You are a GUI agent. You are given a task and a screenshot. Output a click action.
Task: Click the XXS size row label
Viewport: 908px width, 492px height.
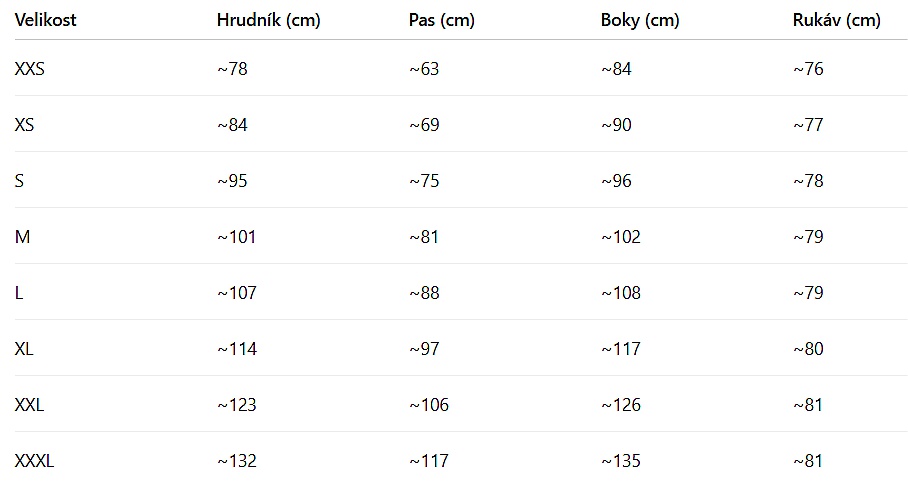[30, 69]
